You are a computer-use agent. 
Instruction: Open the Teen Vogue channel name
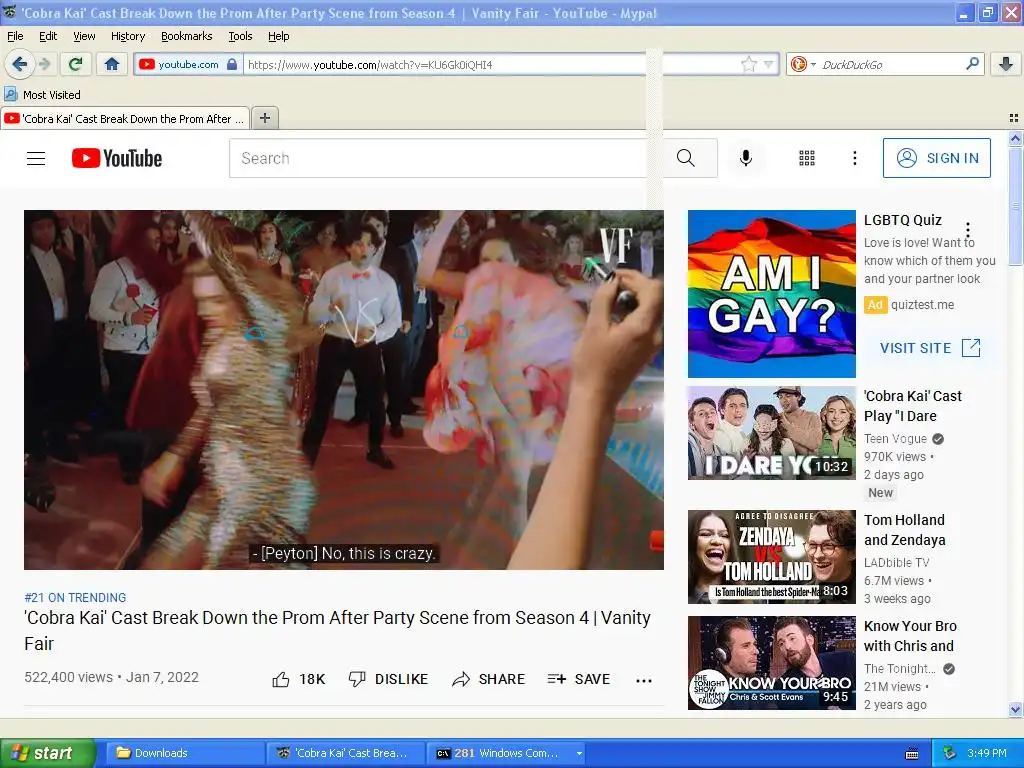tap(895, 439)
